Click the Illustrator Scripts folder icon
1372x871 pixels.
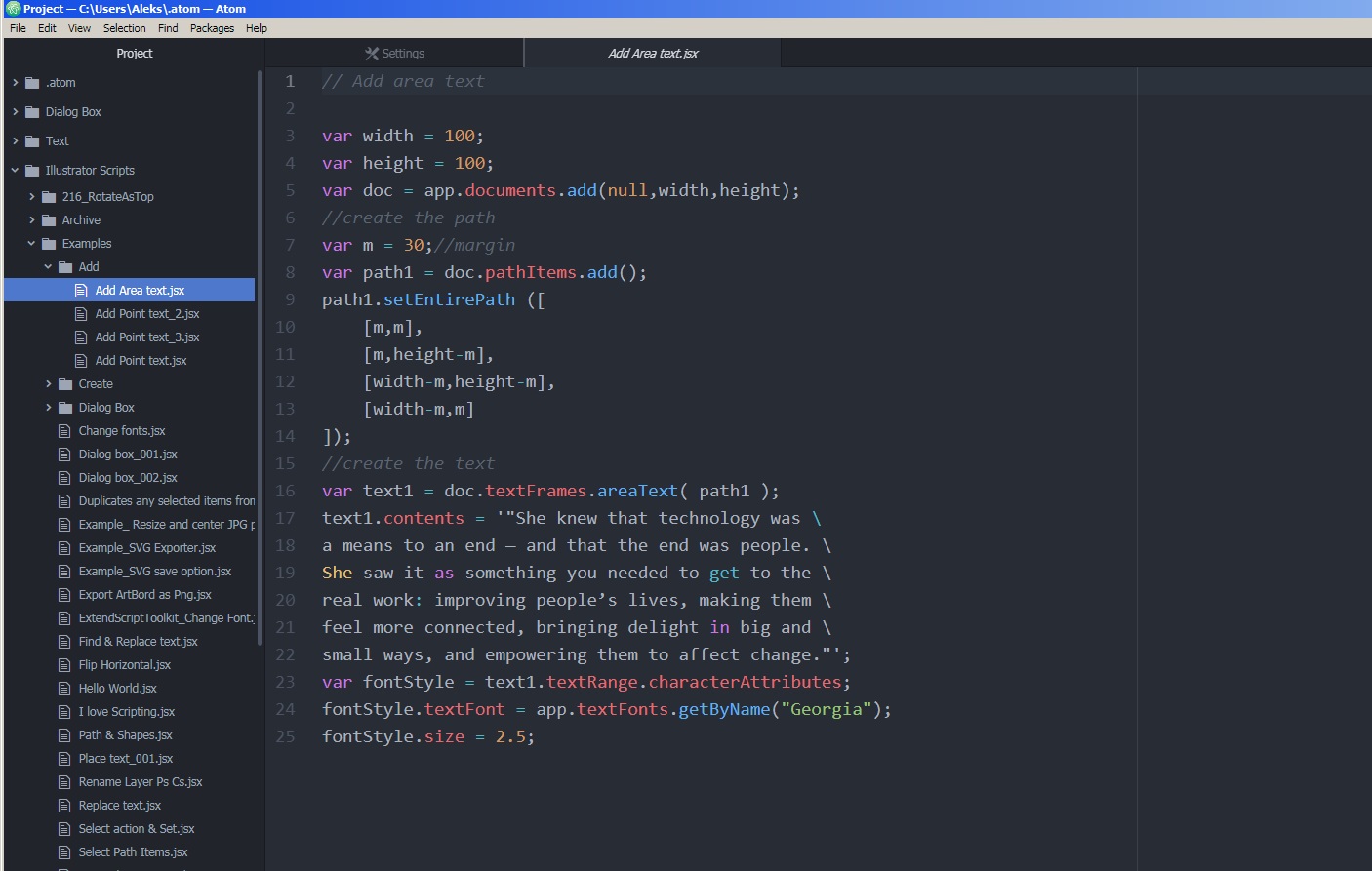(32, 171)
